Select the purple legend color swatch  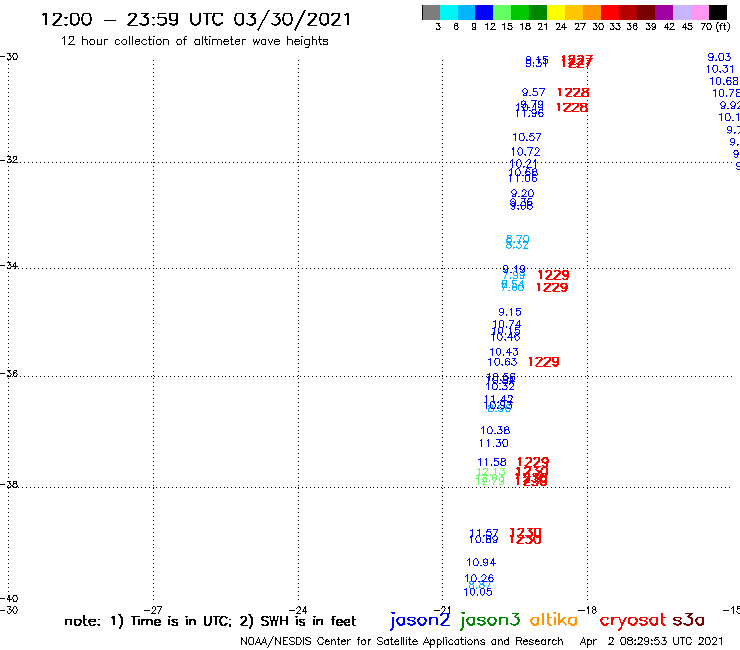tap(664, 12)
